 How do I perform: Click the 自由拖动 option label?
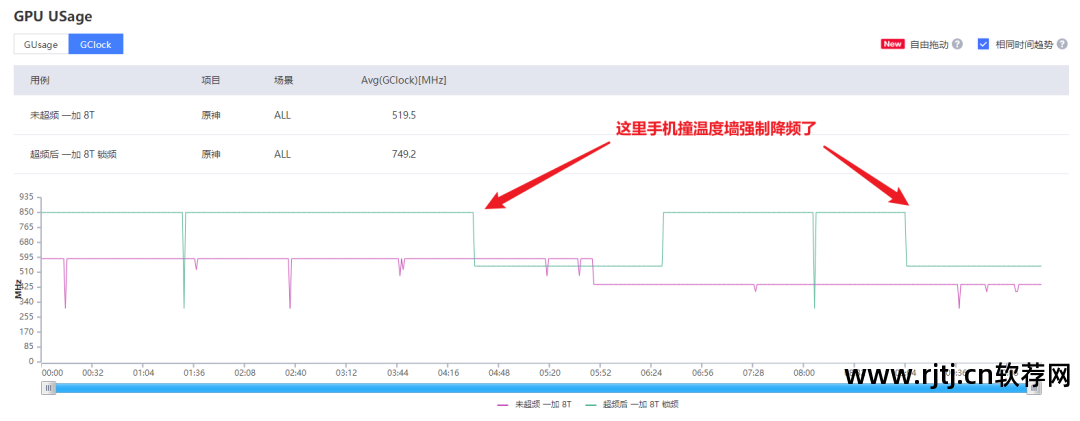tap(929, 44)
